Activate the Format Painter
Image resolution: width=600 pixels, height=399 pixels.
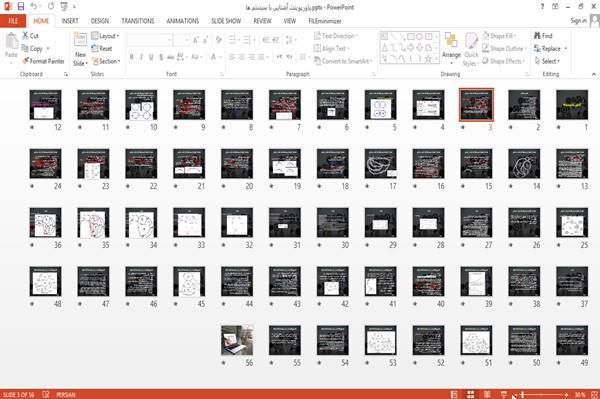point(43,61)
